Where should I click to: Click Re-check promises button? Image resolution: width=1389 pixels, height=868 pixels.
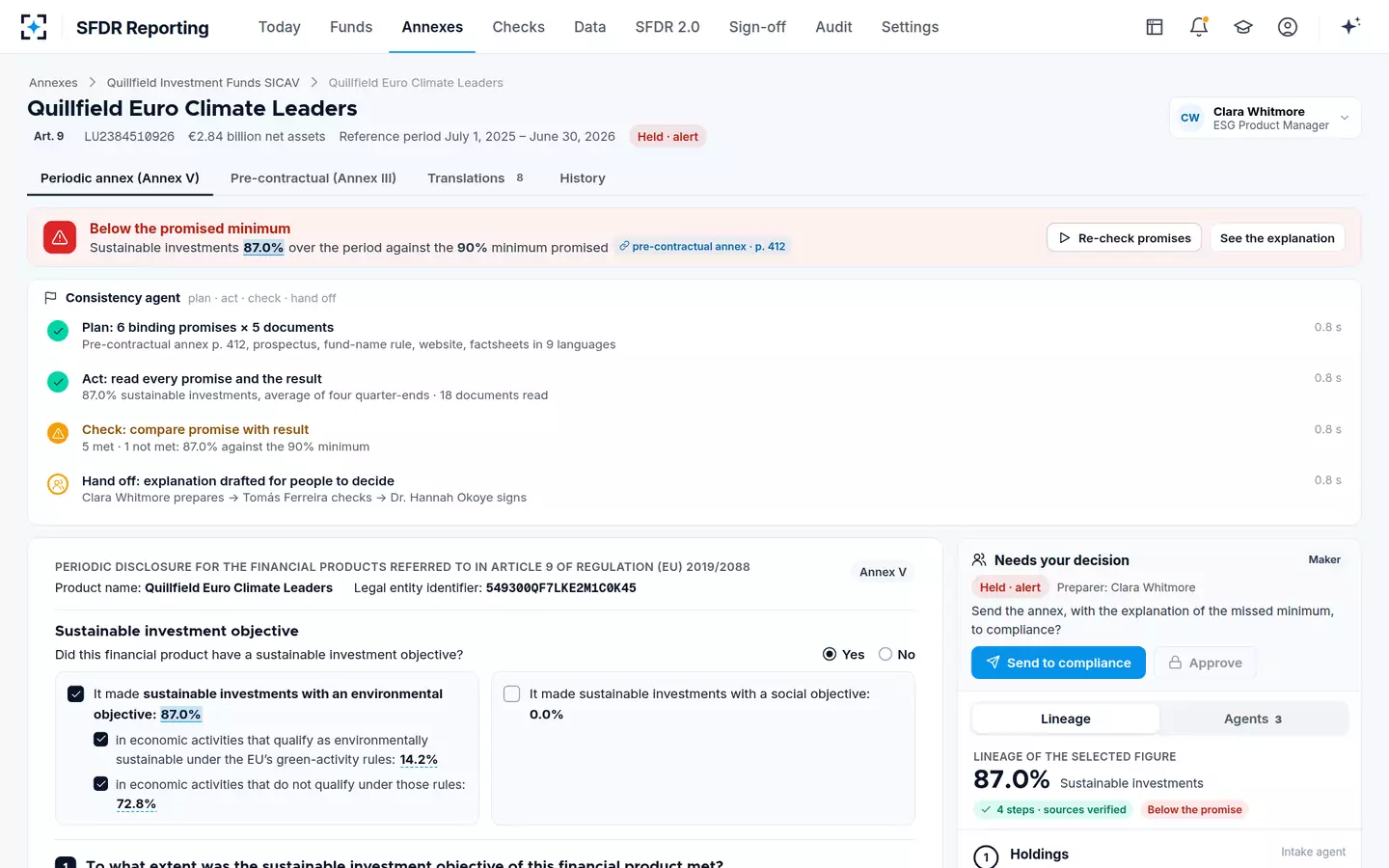1124,237
